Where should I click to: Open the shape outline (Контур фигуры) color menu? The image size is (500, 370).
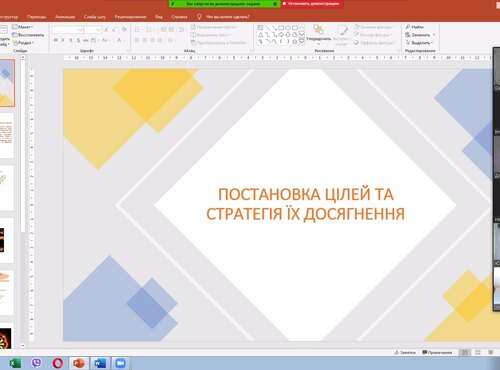pos(373,35)
